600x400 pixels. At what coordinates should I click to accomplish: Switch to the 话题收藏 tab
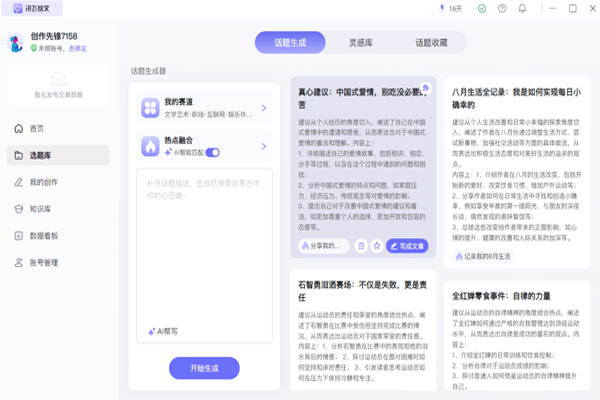click(431, 43)
